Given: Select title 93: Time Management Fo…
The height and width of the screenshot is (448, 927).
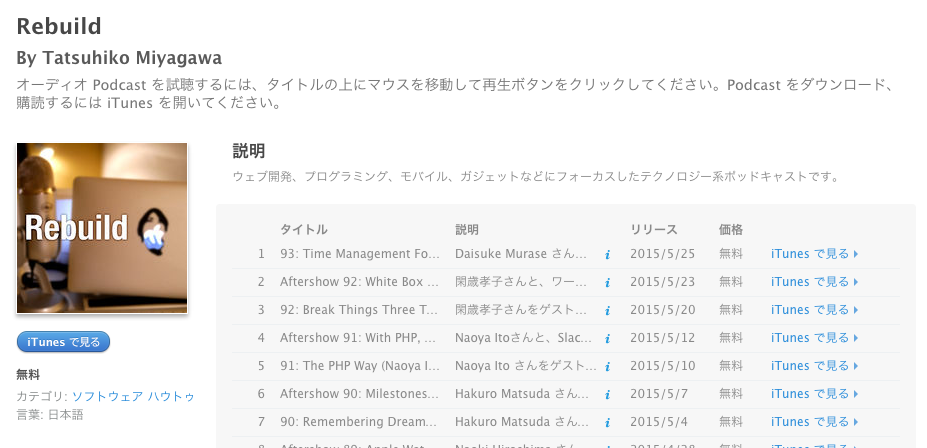Looking at the screenshot, I should tap(359, 254).
